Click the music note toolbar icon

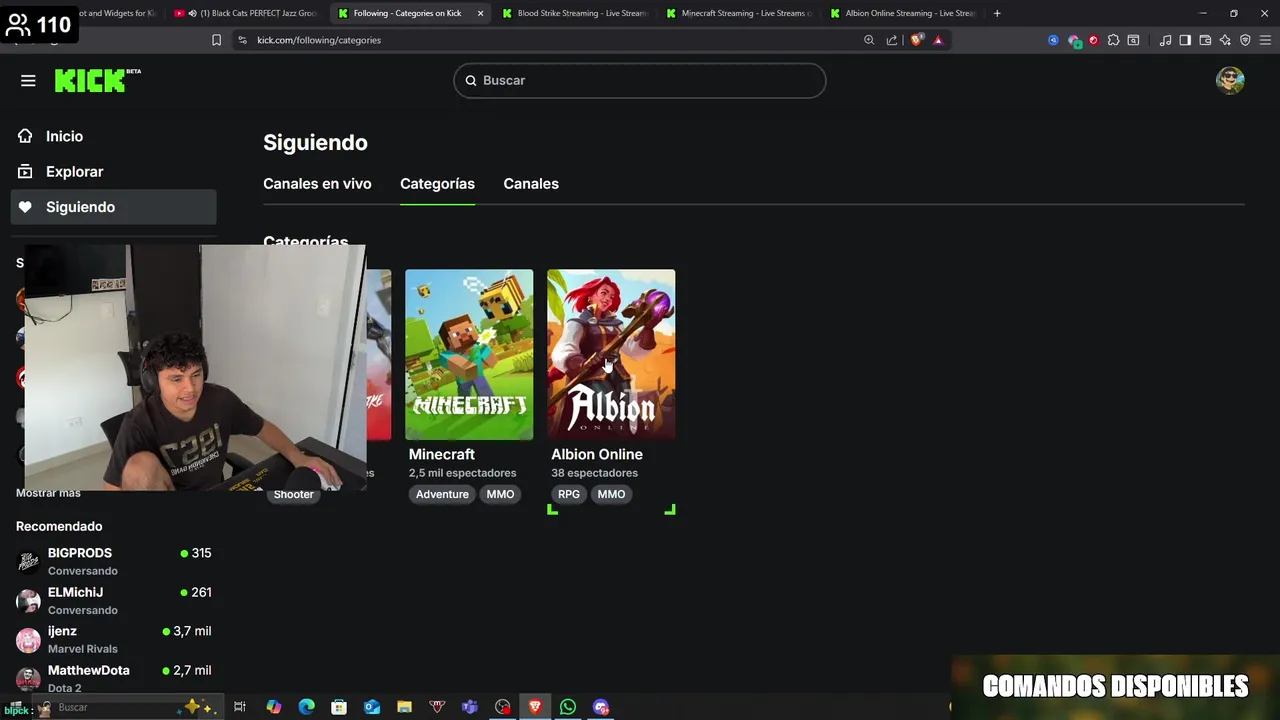tap(1165, 40)
